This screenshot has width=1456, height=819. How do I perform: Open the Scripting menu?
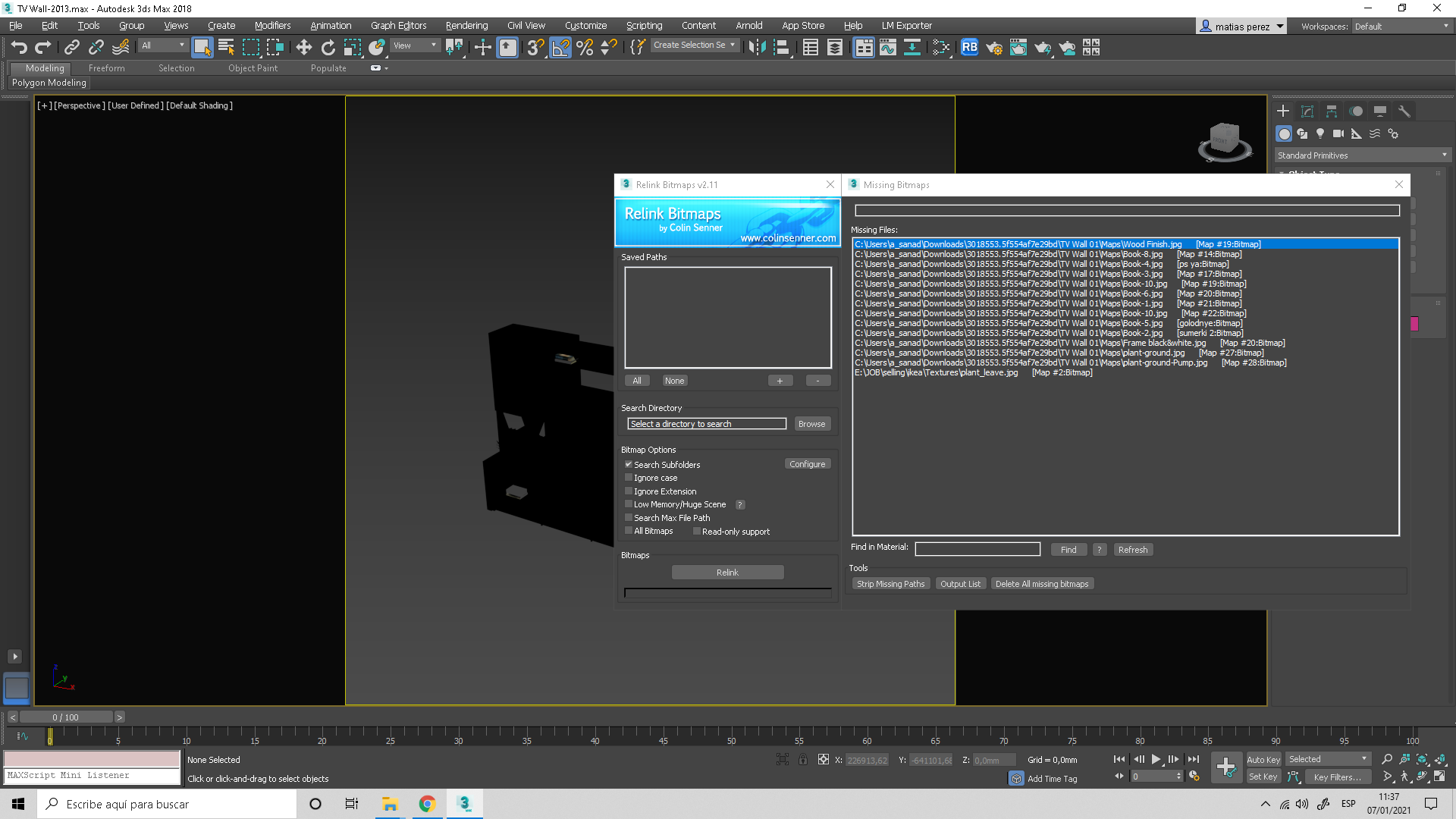(x=644, y=25)
